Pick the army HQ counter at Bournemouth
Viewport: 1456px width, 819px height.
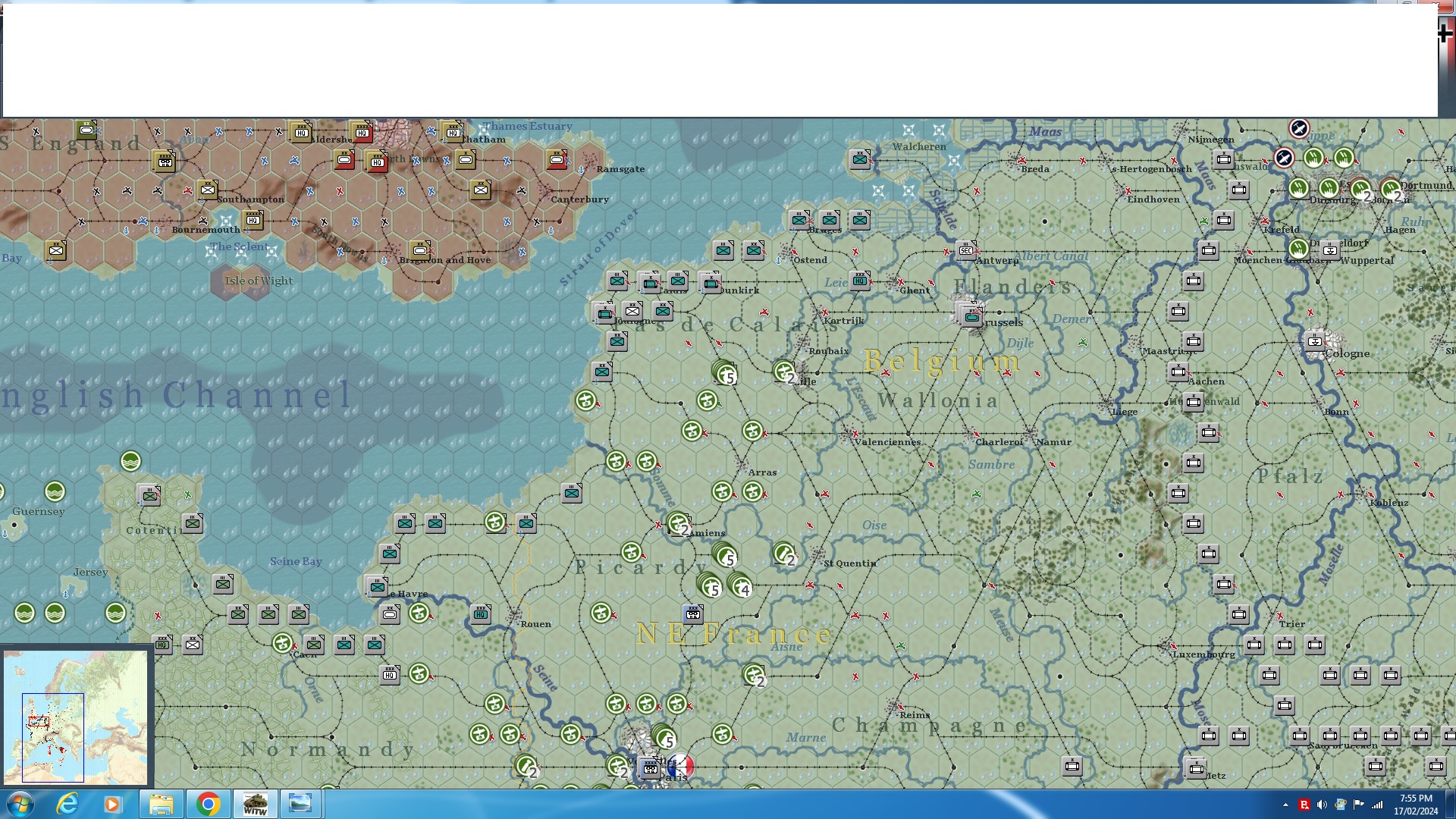[253, 220]
